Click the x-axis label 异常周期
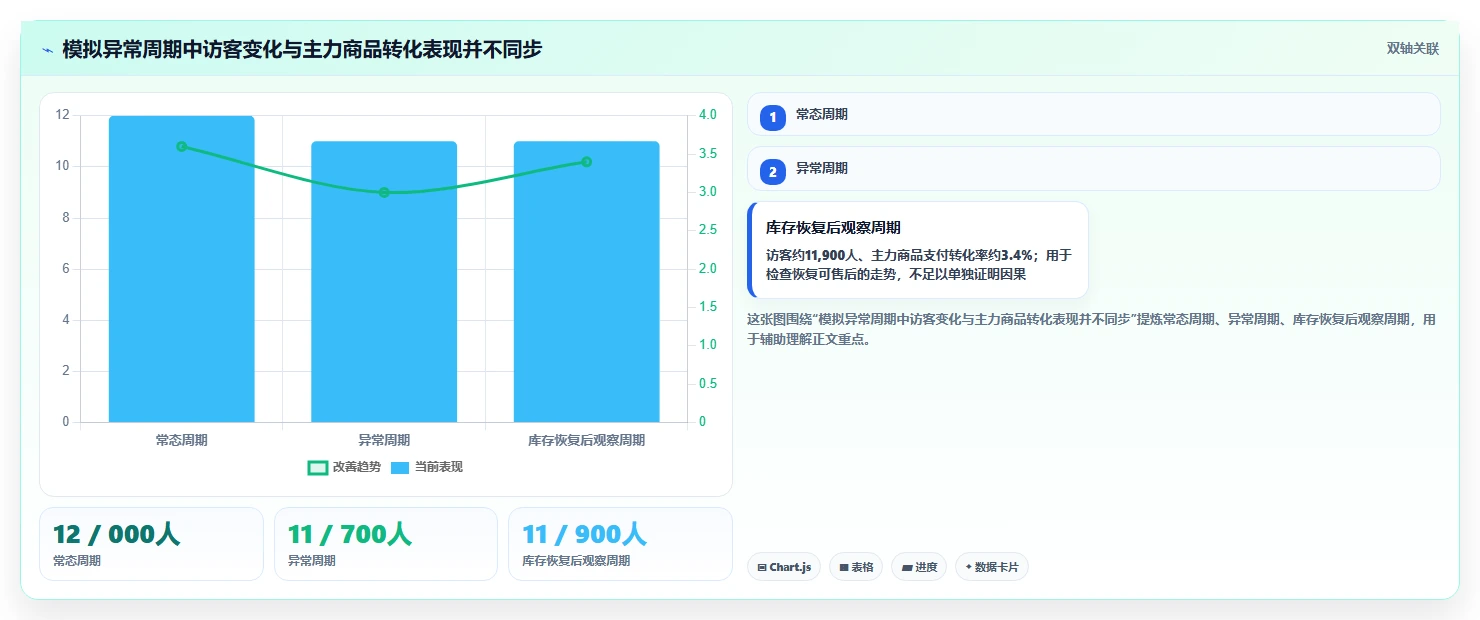Viewport: 1480px width, 620px height. click(384, 440)
